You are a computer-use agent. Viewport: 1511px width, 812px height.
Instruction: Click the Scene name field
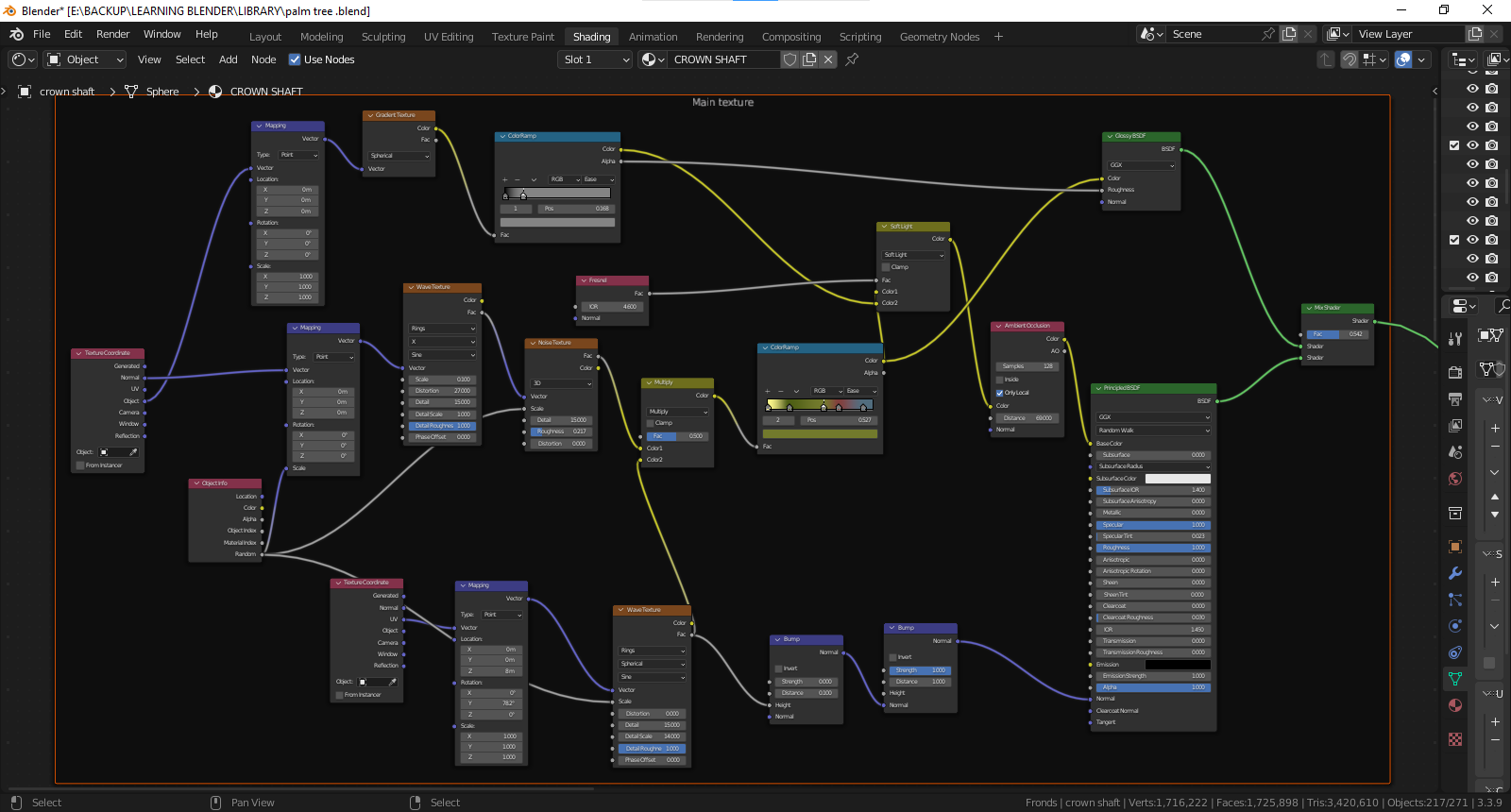click(1214, 34)
